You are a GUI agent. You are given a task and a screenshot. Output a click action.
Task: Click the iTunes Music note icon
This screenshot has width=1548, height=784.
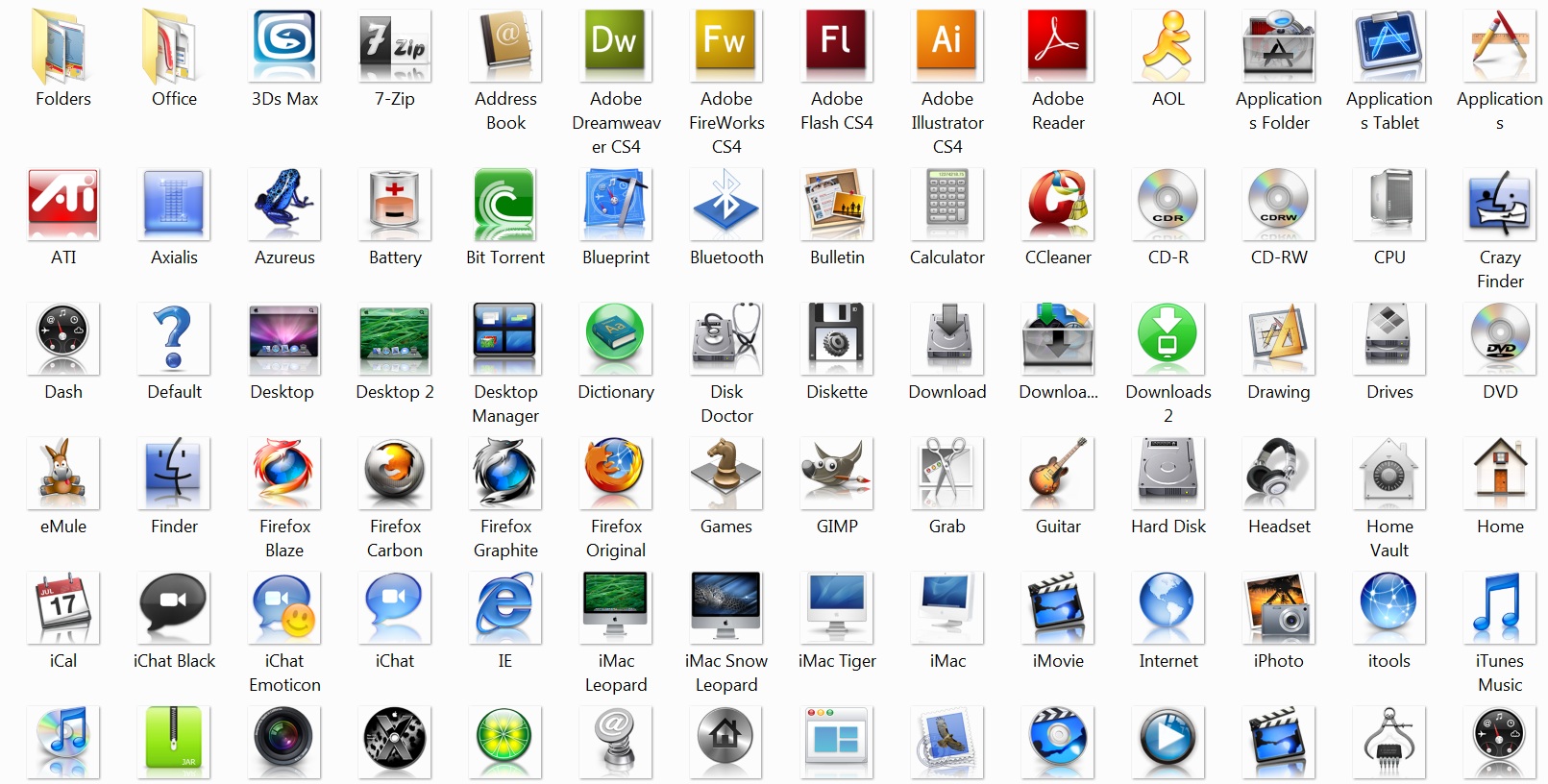coord(1500,607)
